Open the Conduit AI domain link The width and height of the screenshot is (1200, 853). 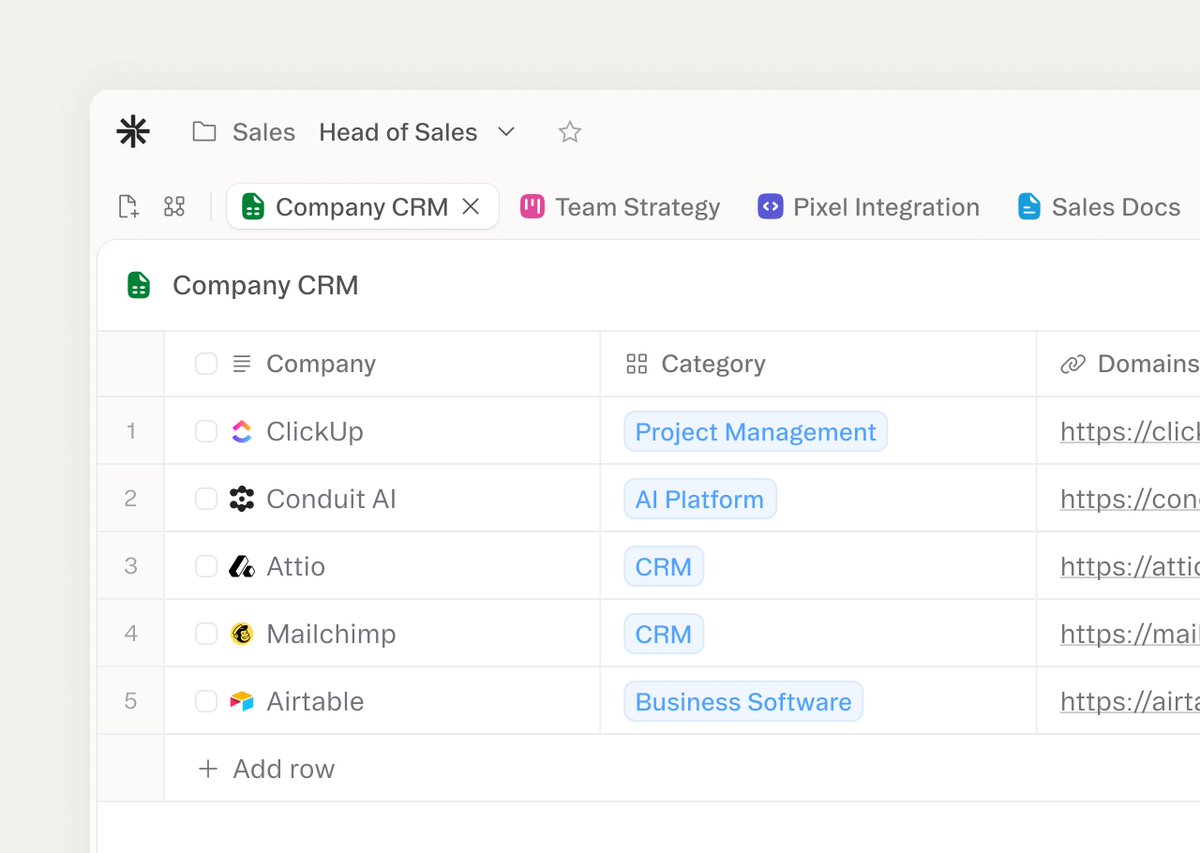click(1130, 499)
